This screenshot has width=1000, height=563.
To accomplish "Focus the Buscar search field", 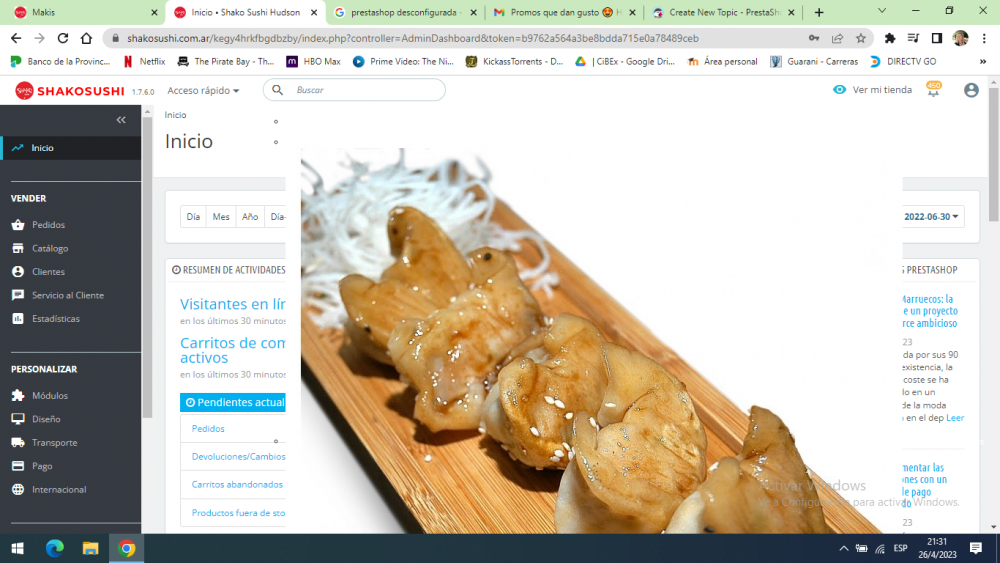I will (x=354, y=90).
